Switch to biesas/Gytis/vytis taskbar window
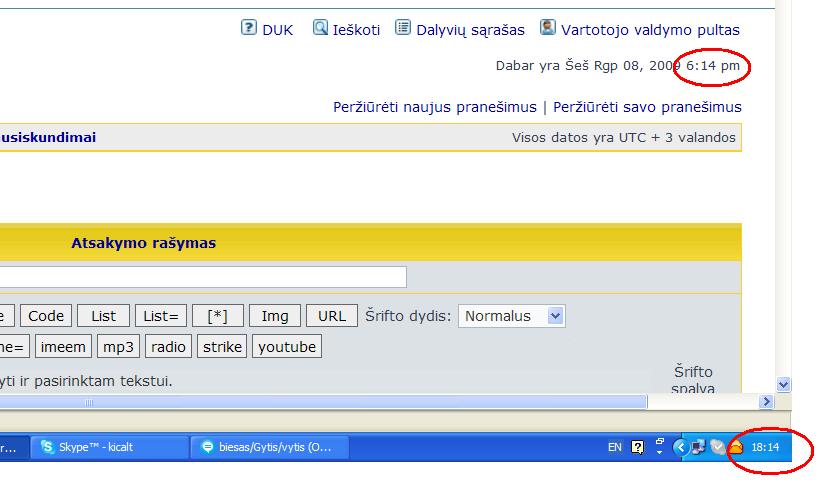Screen dimensions: 834x498 [x=270, y=447]
